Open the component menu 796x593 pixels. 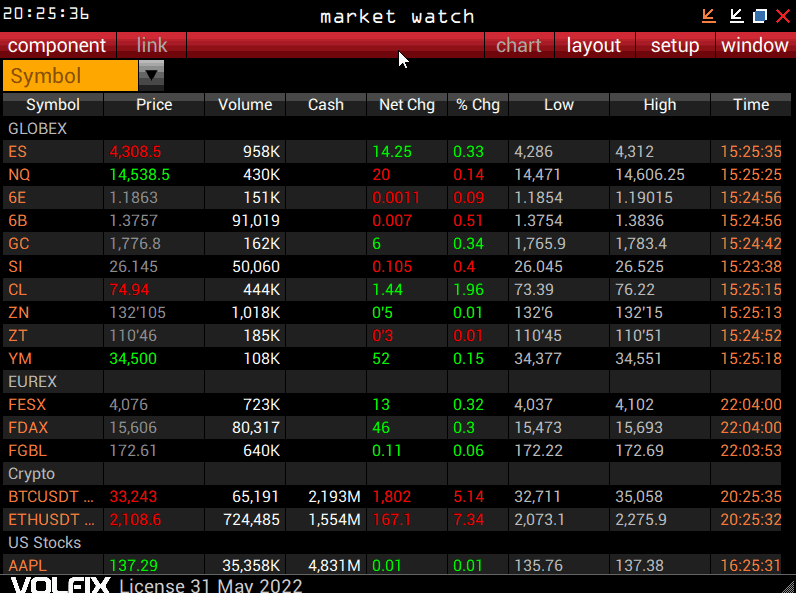tap(57, 45)
